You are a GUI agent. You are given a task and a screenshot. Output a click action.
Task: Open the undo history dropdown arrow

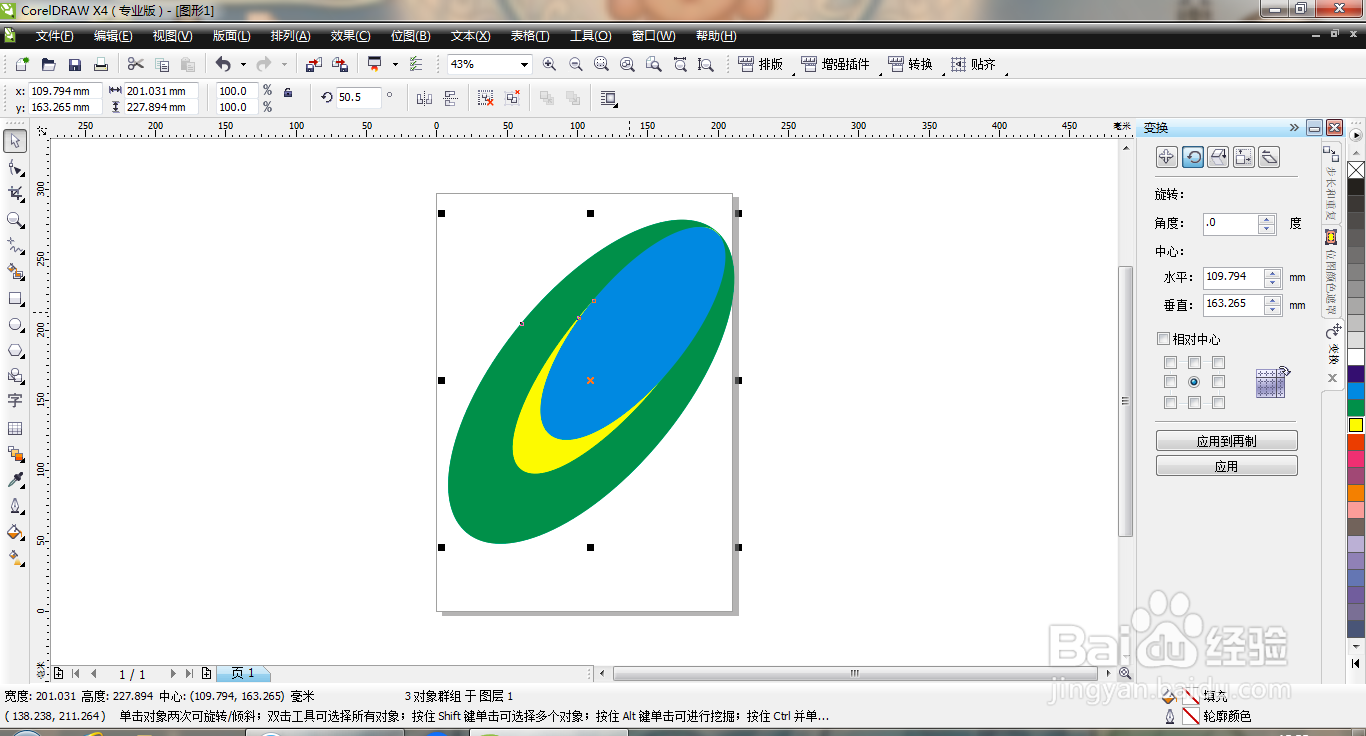tap(243, 64)
